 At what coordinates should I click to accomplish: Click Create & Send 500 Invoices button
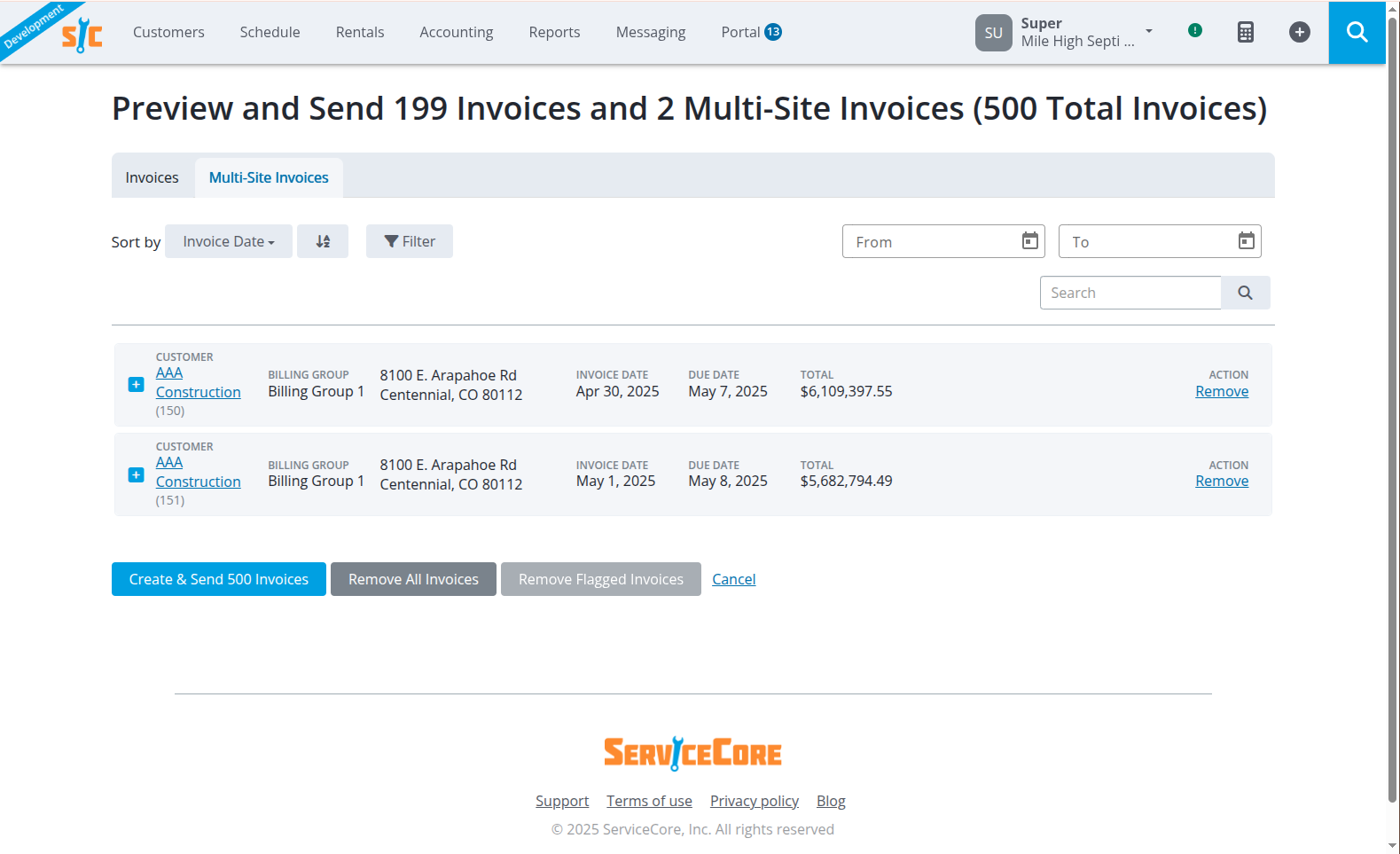219,579
